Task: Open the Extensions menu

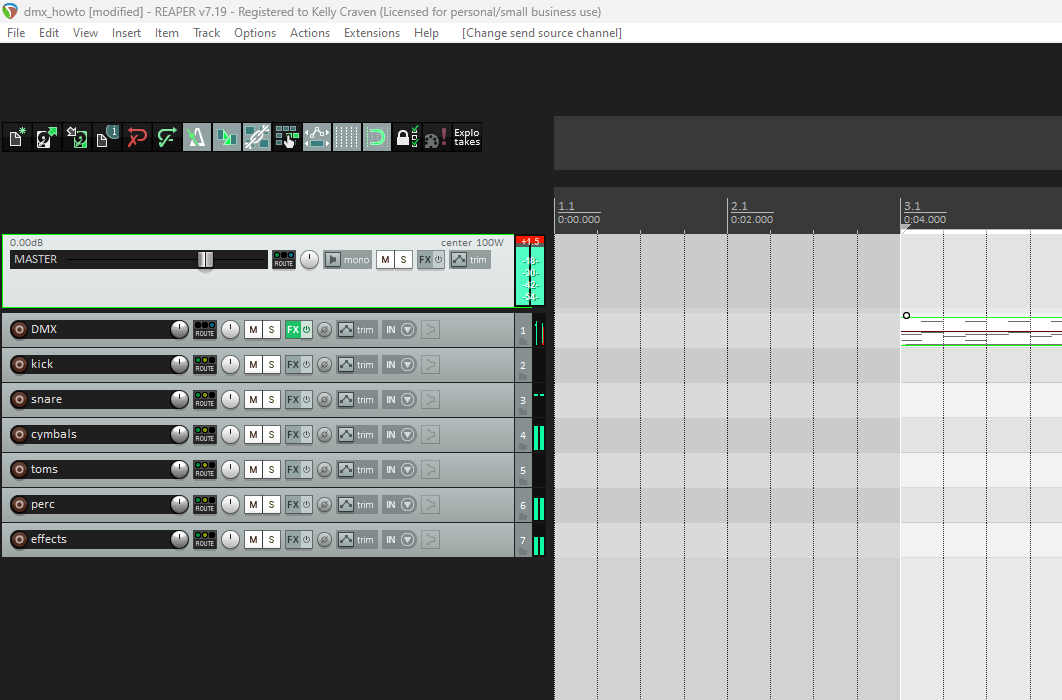Action: click(372, 32)
